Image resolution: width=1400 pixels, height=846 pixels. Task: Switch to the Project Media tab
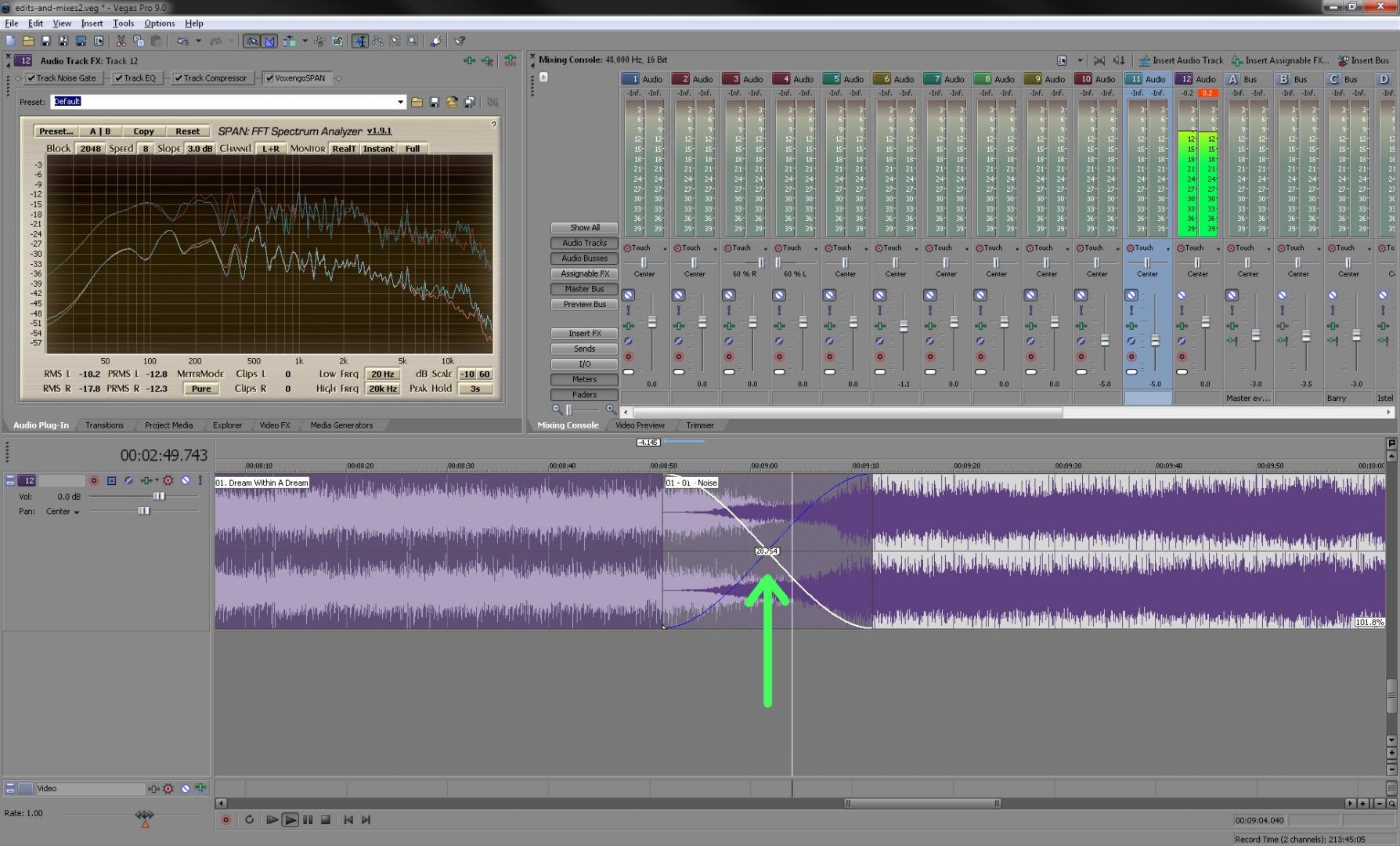click(168, 425)
